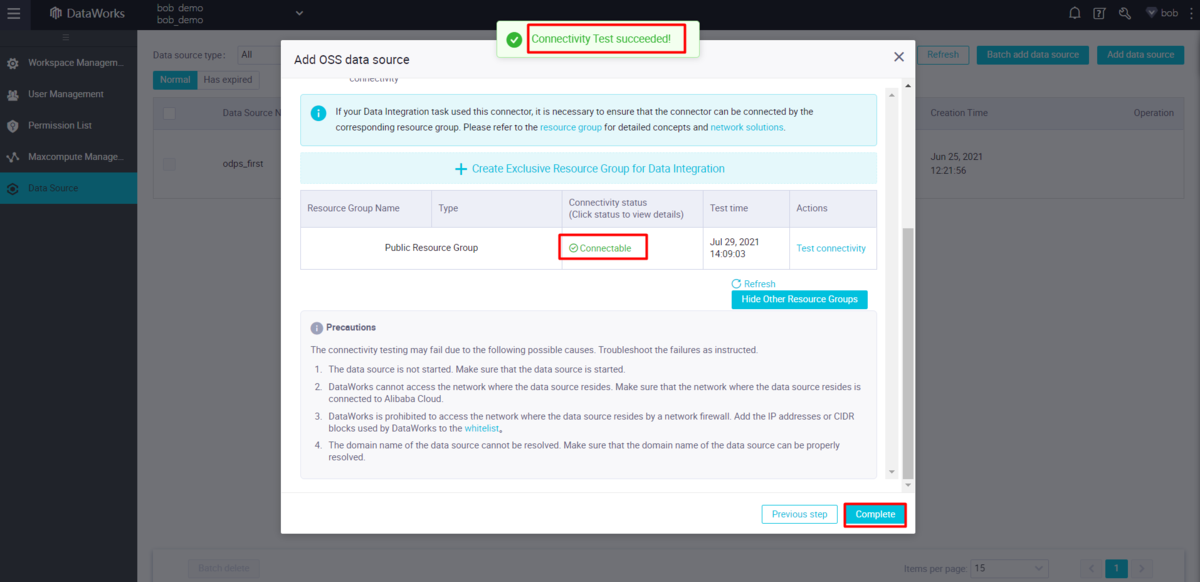
Task: Click the DataWorks logo
Action: 87,13
